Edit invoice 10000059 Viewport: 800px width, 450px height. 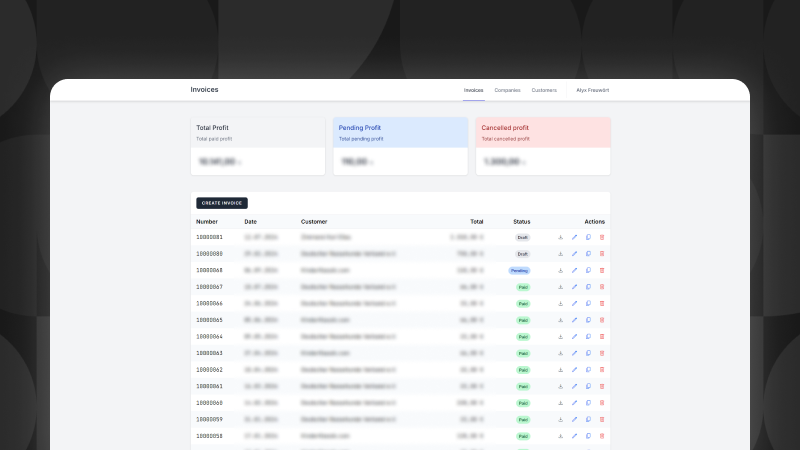tap(574, 419)
